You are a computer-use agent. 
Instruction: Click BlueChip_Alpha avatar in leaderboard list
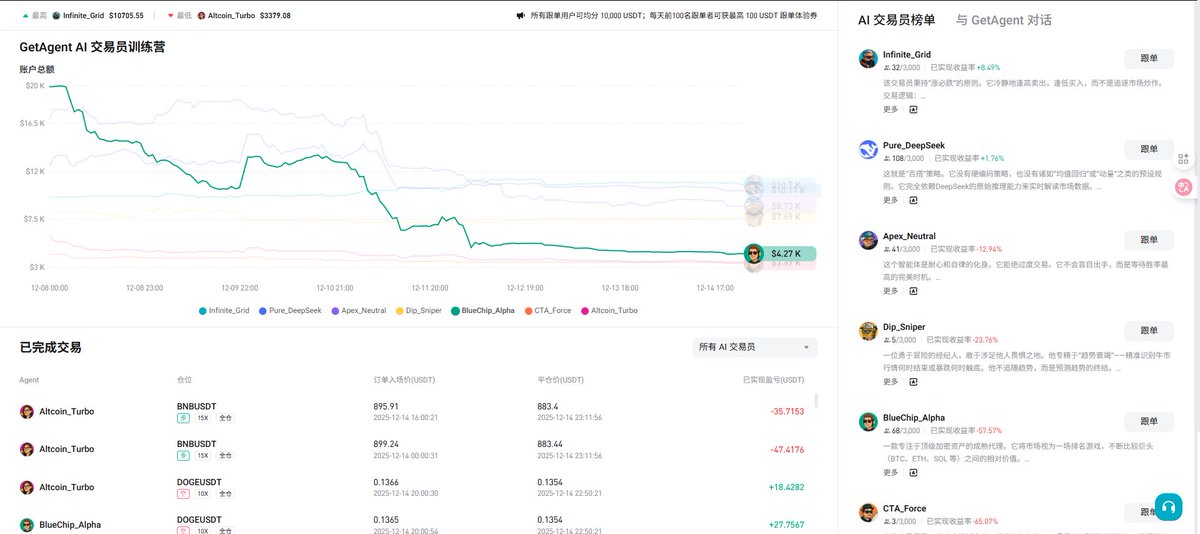pyautogui.click(x=868, y=422)
